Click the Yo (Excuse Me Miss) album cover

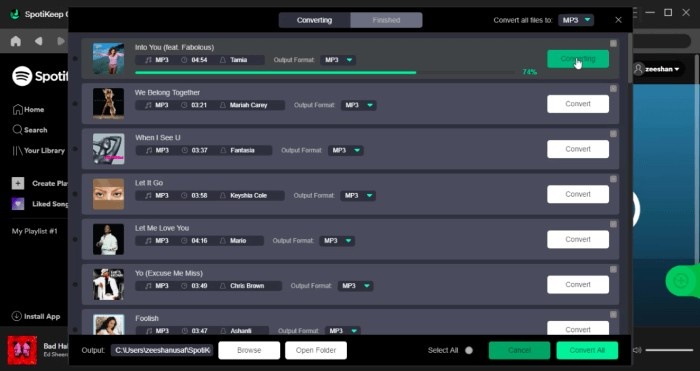(x=108, y=284)
